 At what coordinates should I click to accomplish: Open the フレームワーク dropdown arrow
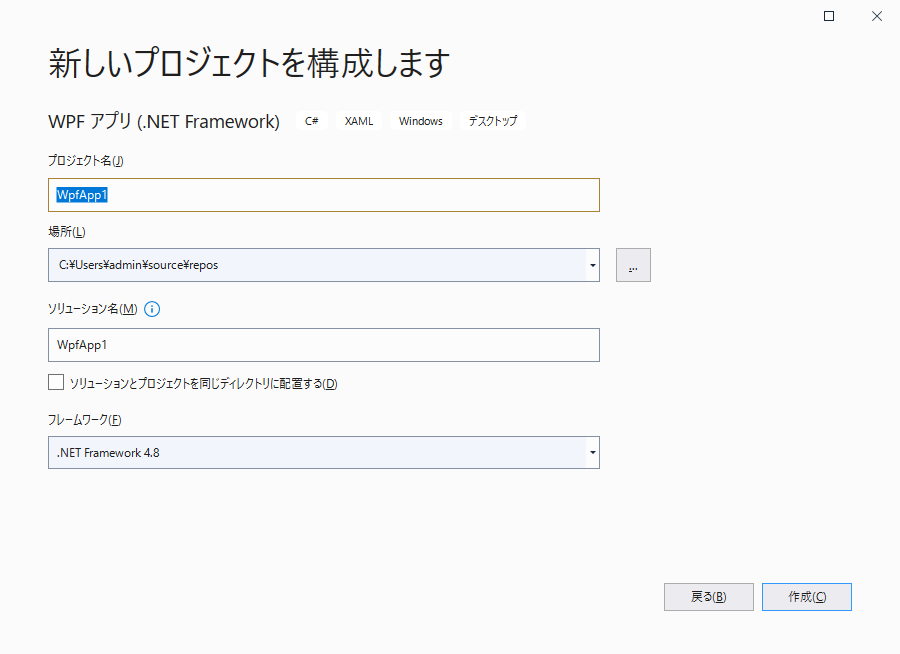coord(592,453)
